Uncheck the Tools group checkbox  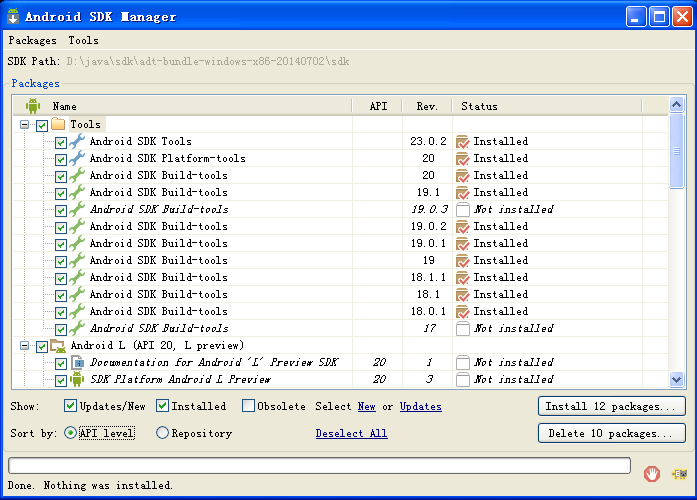click(x=42, y=125)
